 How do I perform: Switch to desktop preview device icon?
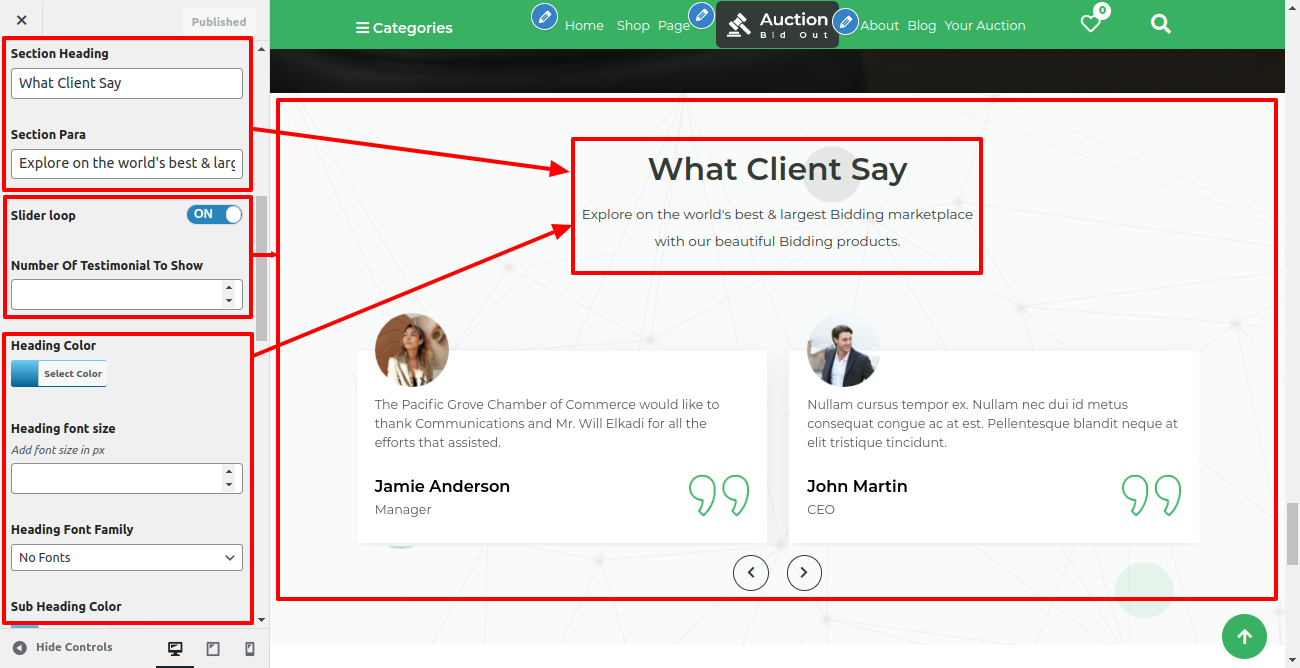175,649
